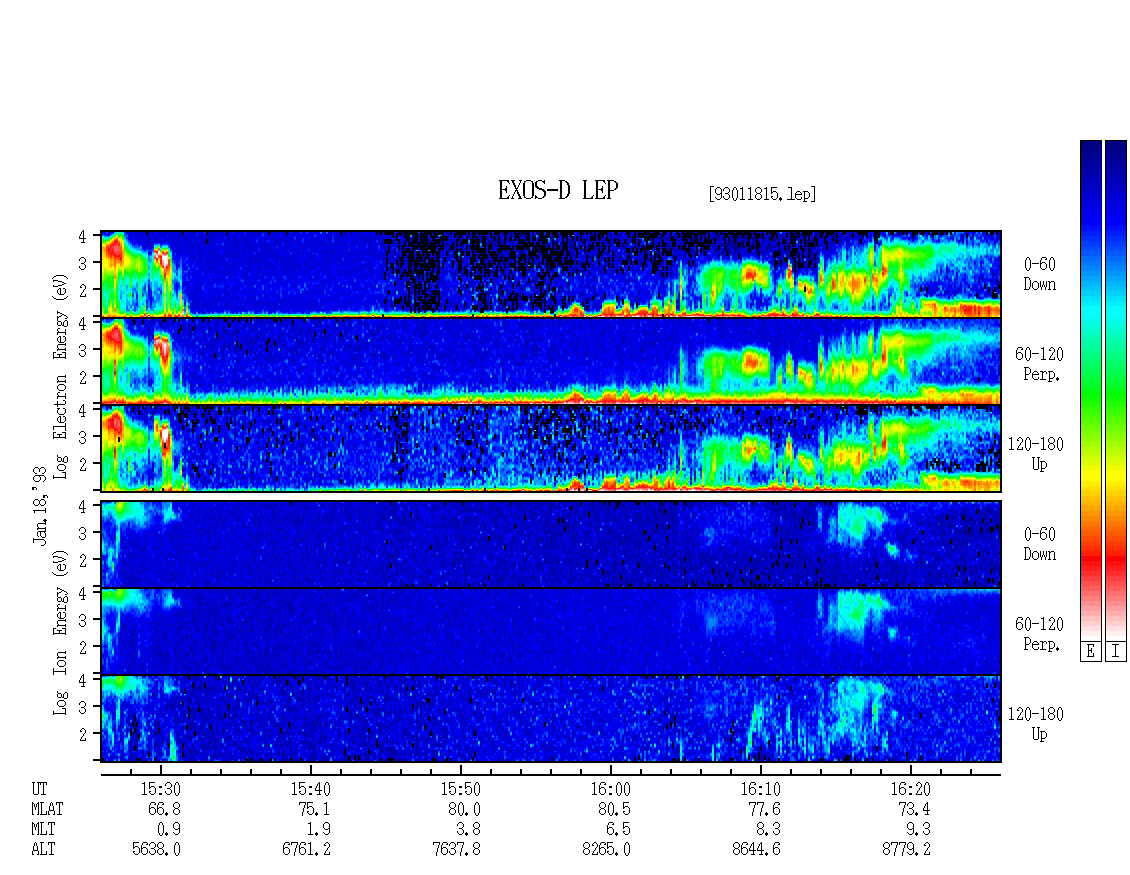Select the ion 120-180 Up label
The image size is (1130, 875).
[1036, 724]
